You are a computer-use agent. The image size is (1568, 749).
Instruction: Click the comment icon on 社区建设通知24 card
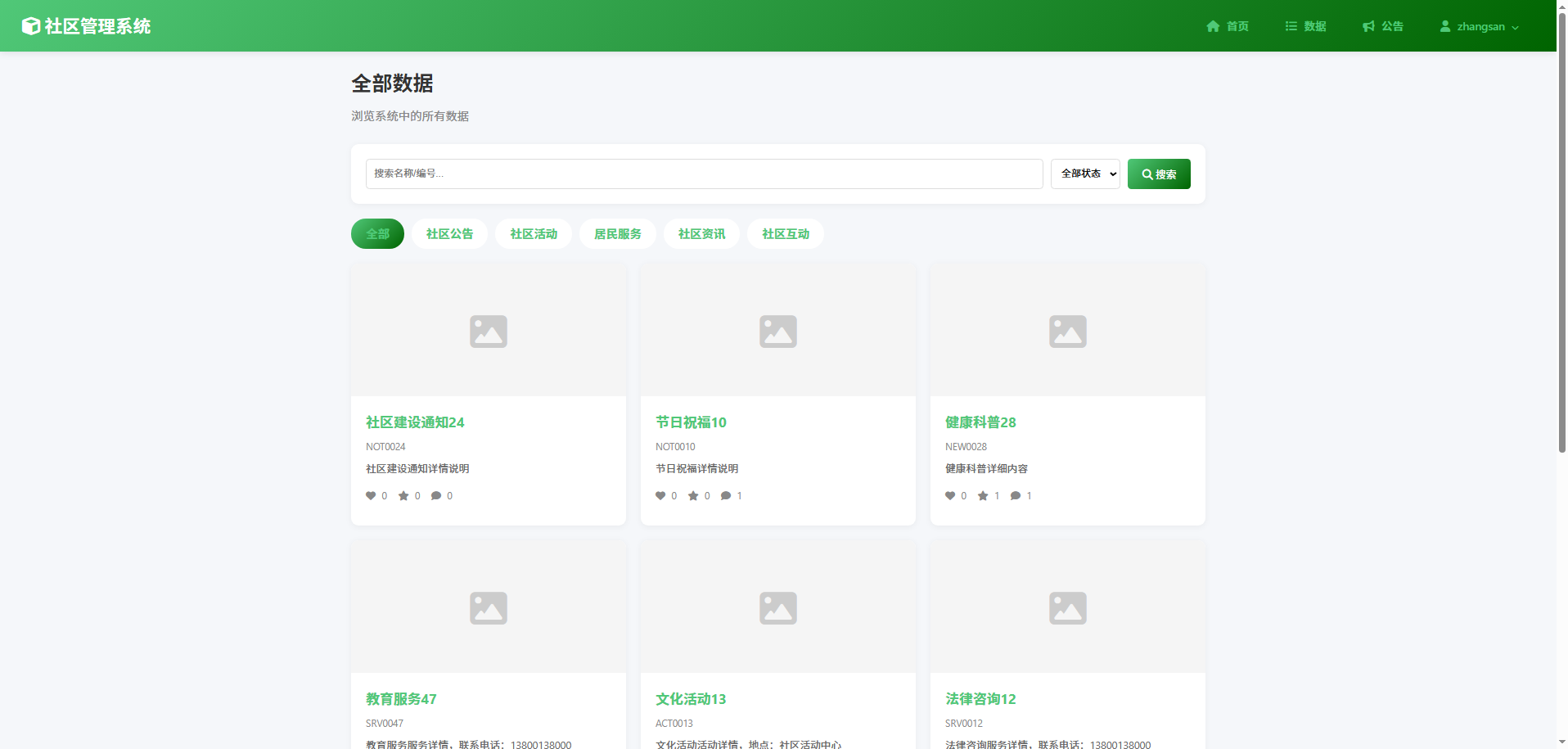pos(436,496)
